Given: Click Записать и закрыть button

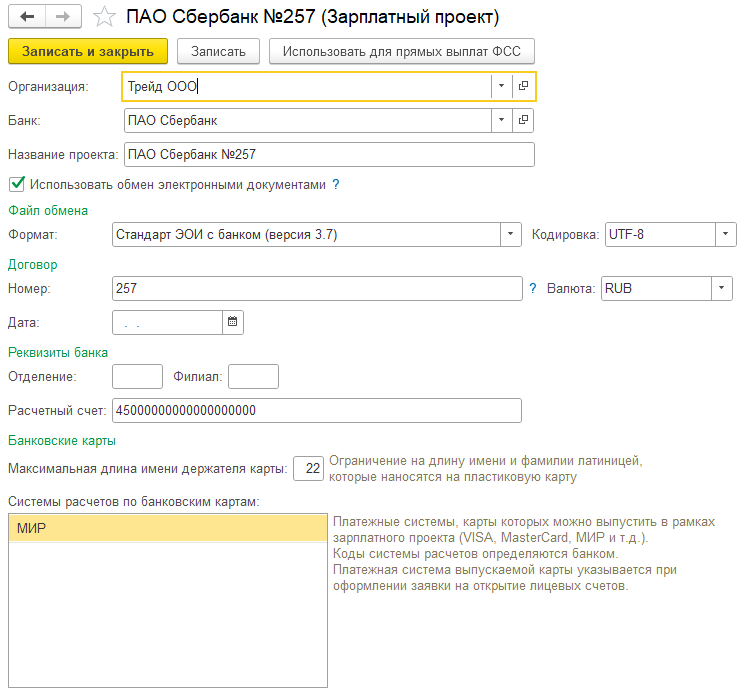Looking at the screenshot, I should coord(88,51).
